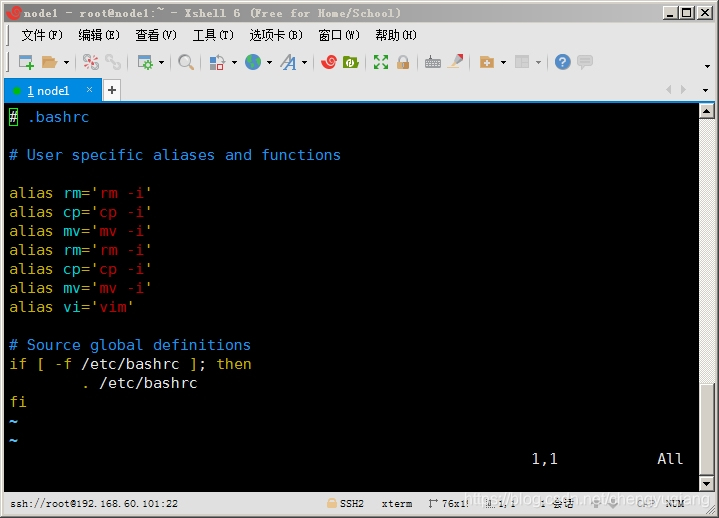Screen dimensions: 719x518
Task: Expand the color scheme dropdown arrow
Action: pos(234,62)
